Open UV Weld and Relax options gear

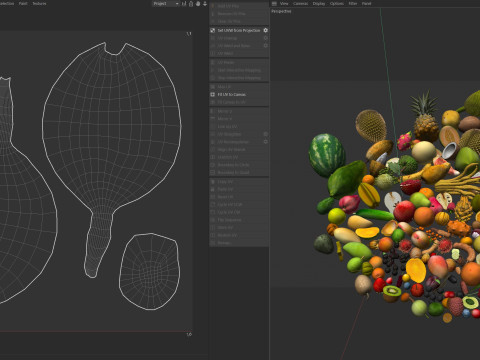point(265,46)
